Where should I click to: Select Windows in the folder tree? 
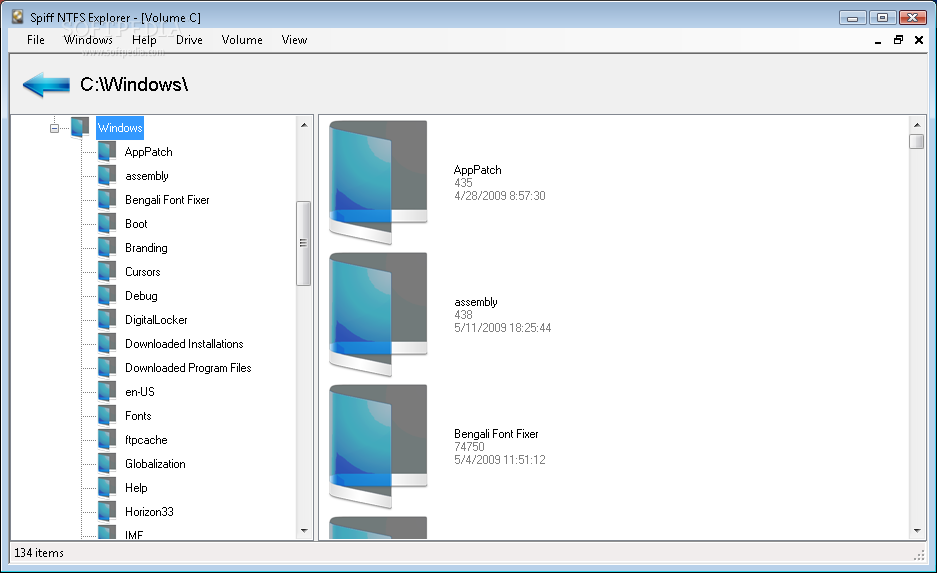point(120,128)
